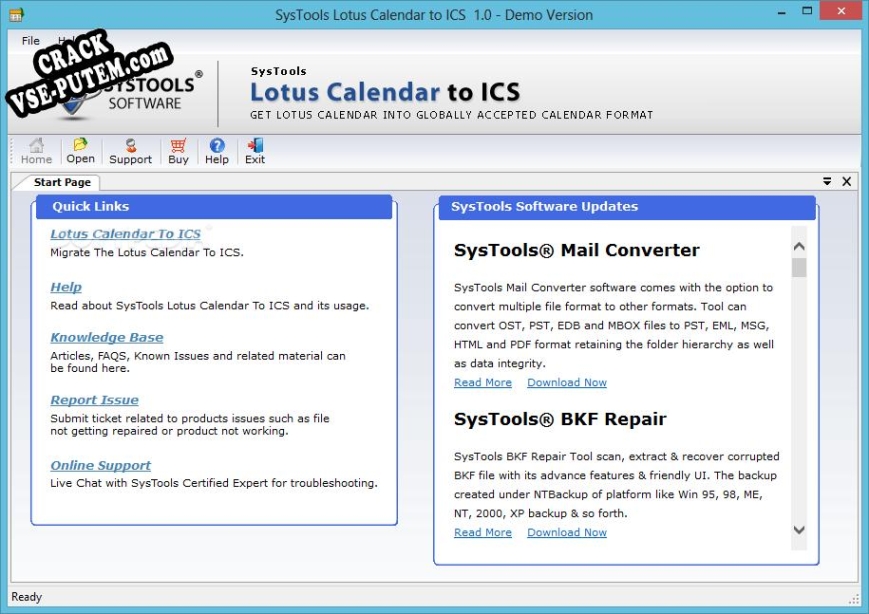The image size is (869, 614).
Task: Click the updates panel scrollbar thumb
Action: [x=799, y=267]
